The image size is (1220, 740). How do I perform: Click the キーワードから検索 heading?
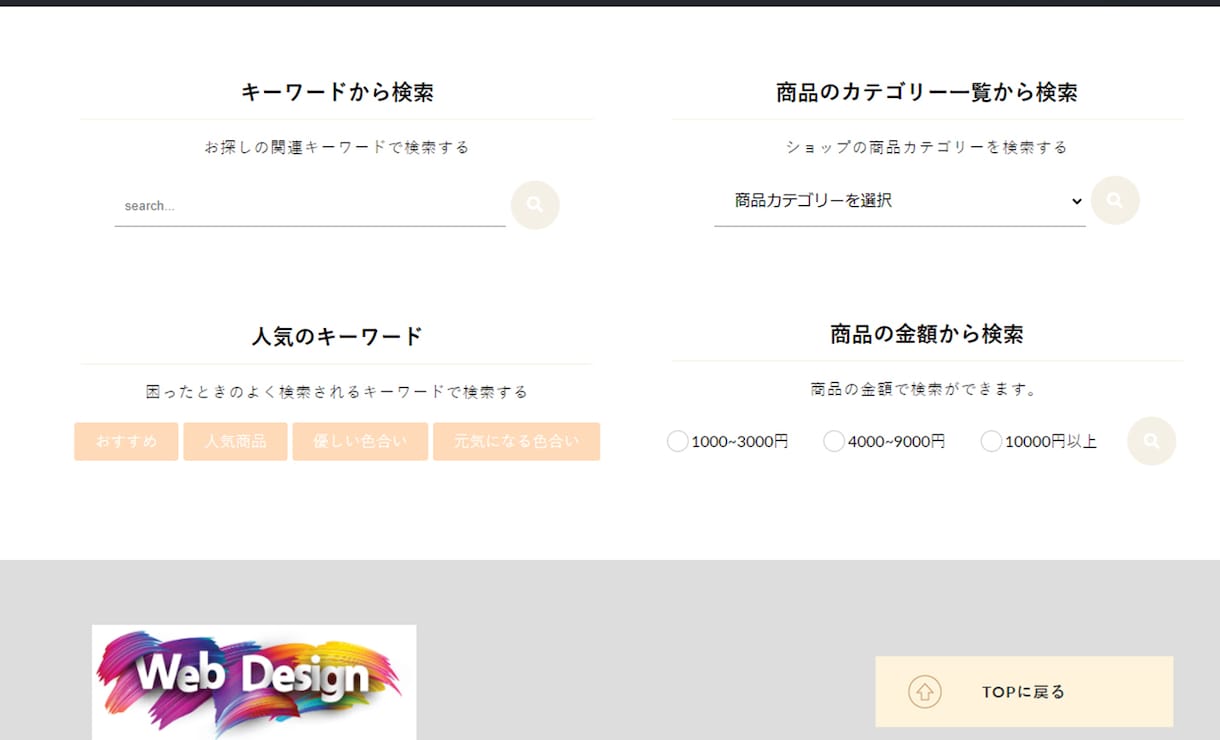click(337, 92)
